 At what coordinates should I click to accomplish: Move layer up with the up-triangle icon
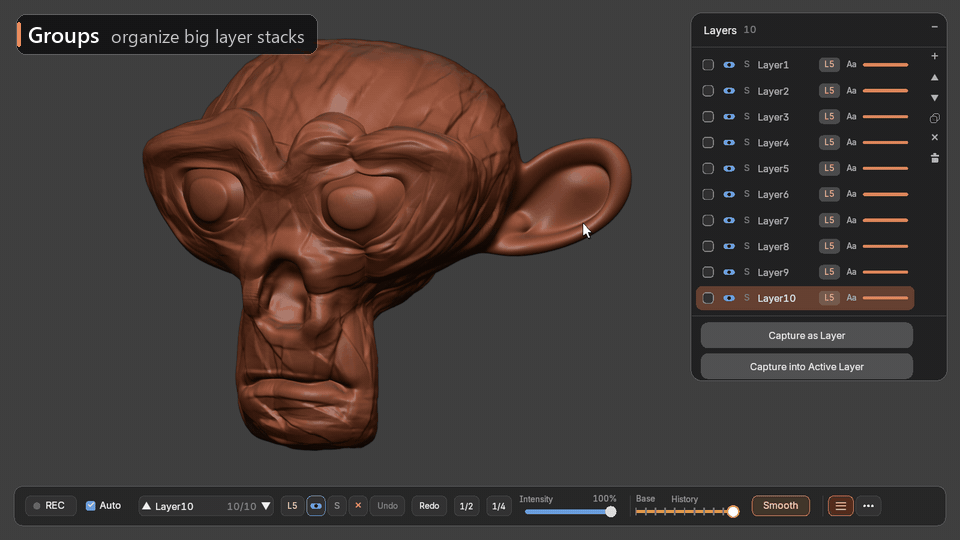point(934,78)
